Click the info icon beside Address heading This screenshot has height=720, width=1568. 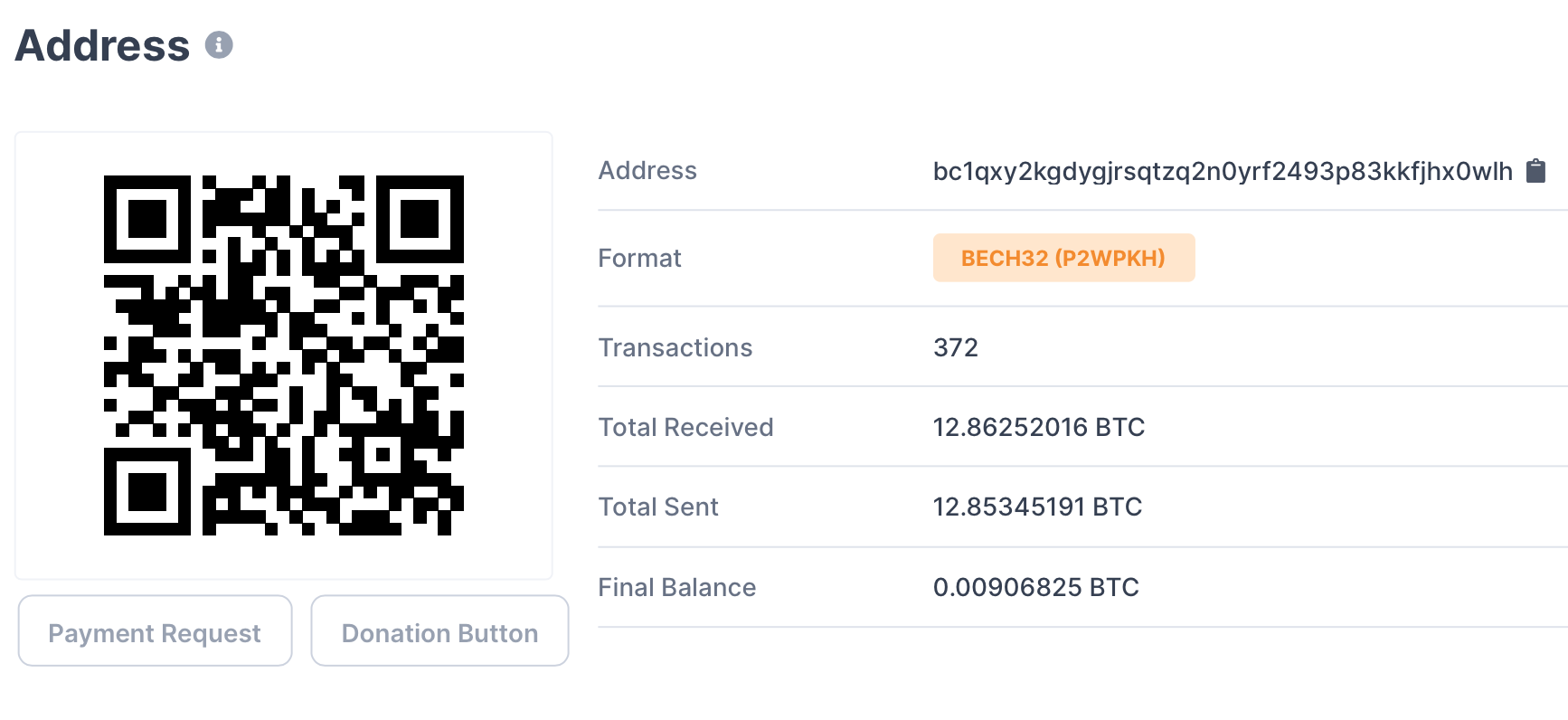coord(219,45)
